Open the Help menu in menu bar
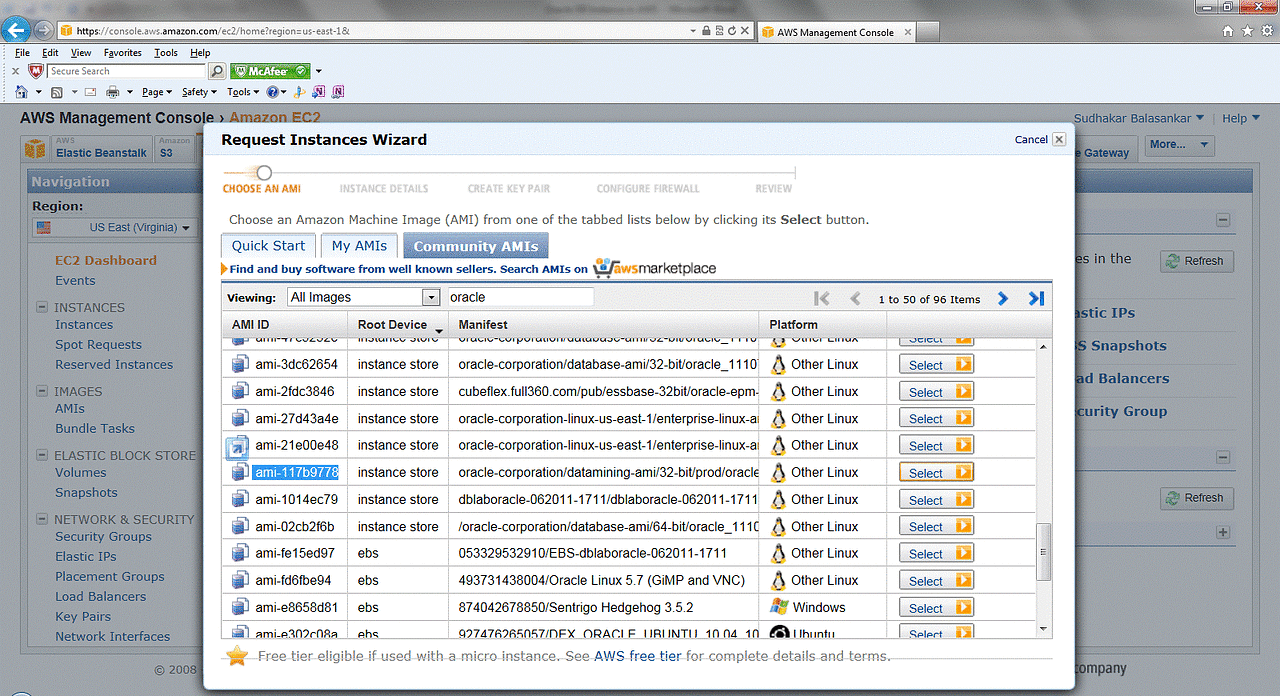The height and width of the screenshot is (696, 1280). click(200, 53)
